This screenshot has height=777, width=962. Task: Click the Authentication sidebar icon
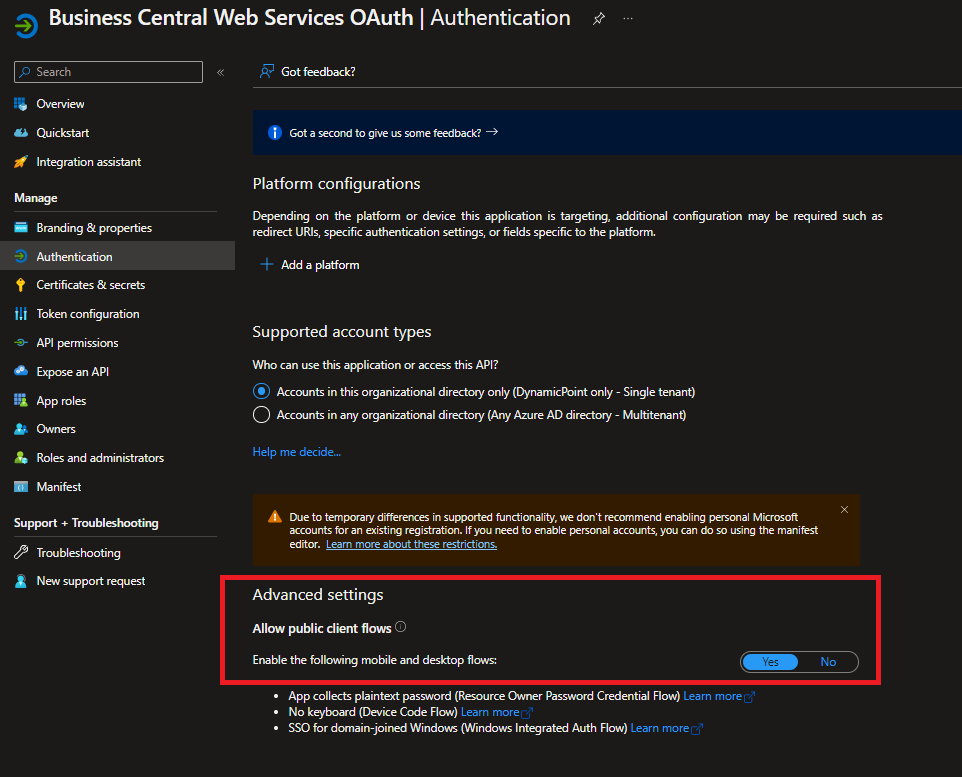pos(21,257)
